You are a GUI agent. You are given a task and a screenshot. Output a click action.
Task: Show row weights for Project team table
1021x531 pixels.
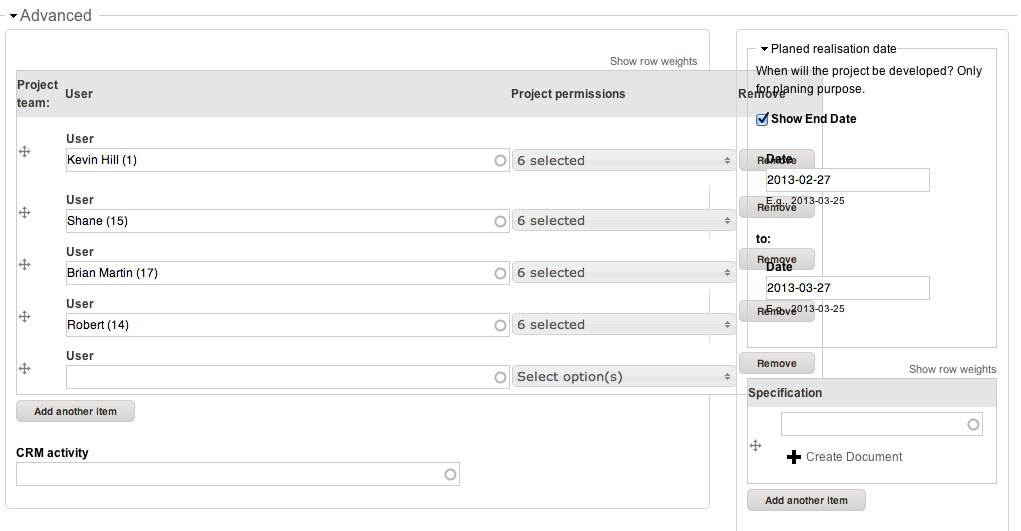(x=653, y=61)
